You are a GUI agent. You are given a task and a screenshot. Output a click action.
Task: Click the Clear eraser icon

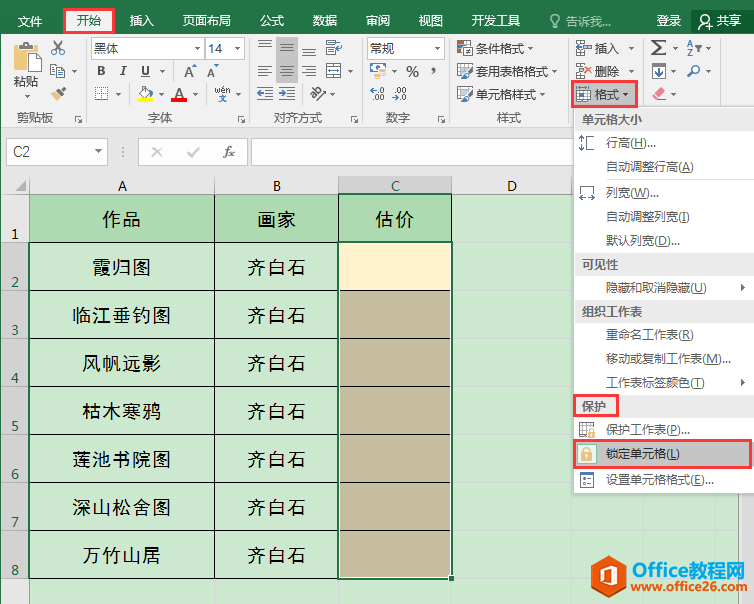(659, 94)
